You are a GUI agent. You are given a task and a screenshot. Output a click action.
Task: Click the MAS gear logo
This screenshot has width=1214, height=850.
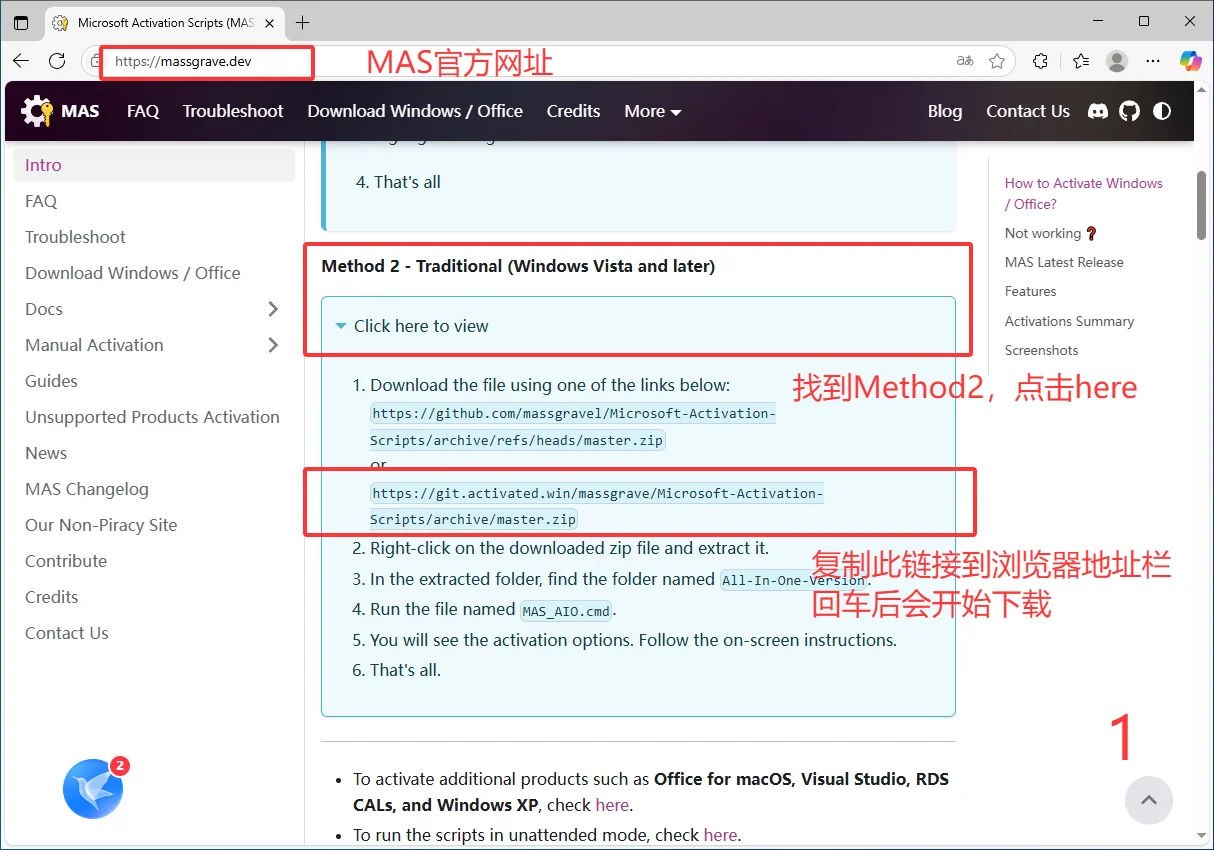(37, 111)
